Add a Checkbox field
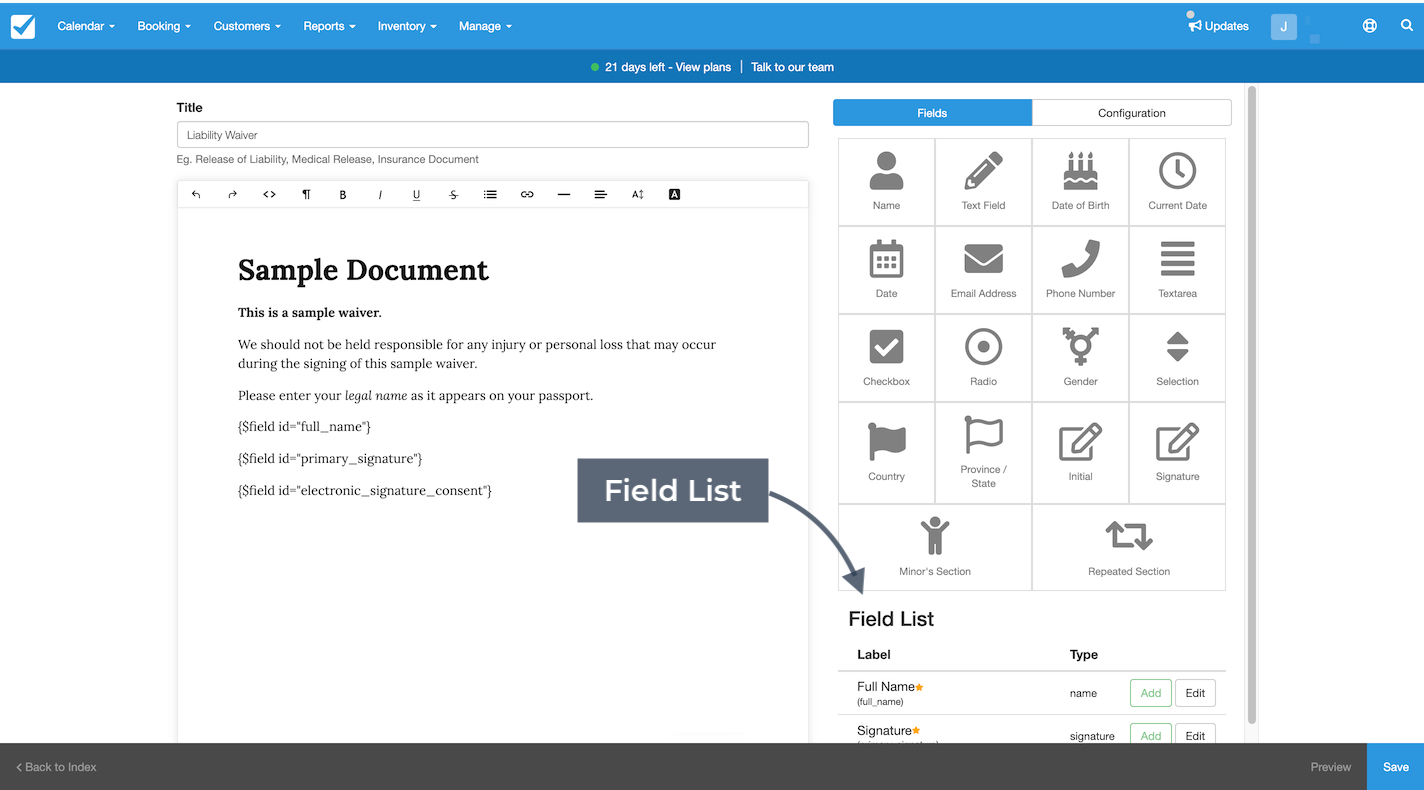This screenshot has height=790, width=1424. tap(886, 358)
